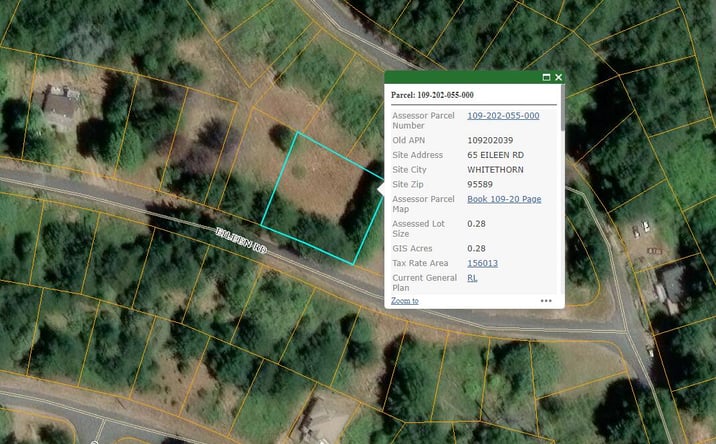Click the Zoom to link
Screen dimensions: 716x444
(405, 301)
